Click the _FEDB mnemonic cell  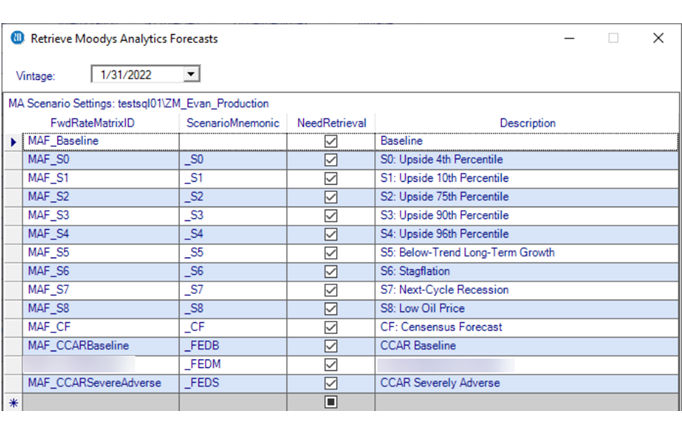[233, 346]
